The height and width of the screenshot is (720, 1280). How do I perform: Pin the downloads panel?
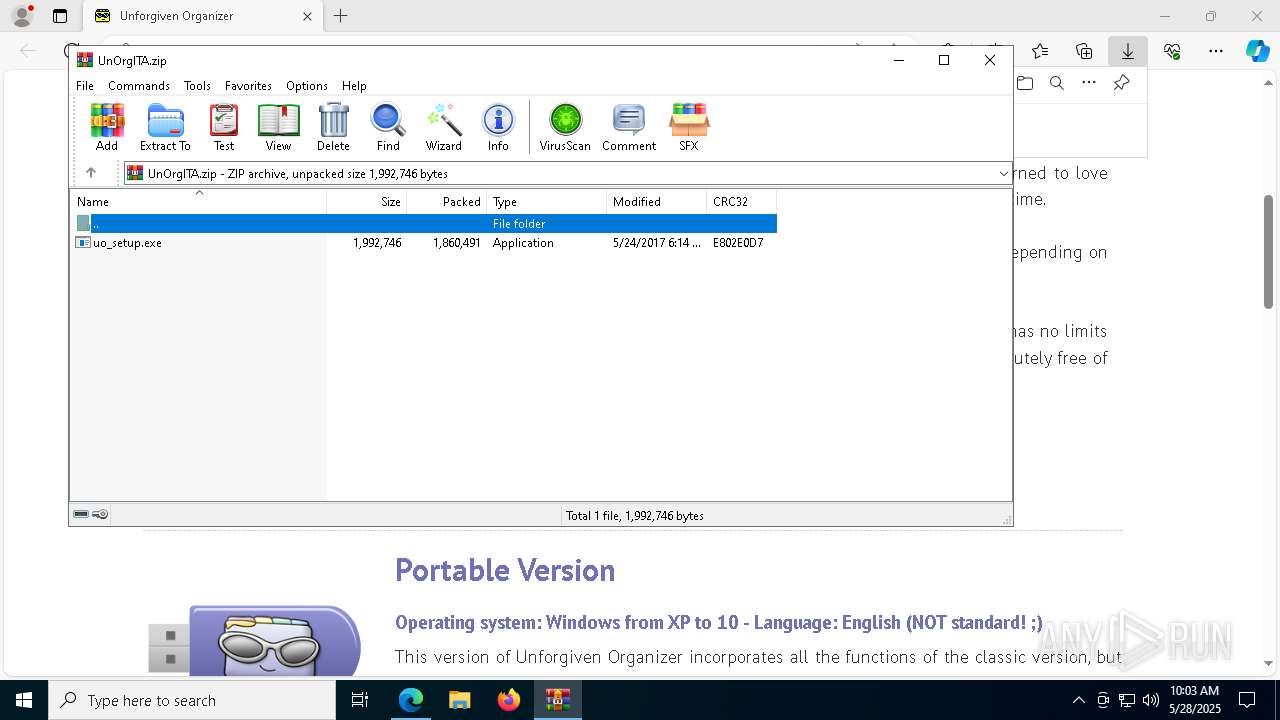[x=1122, y=83]
